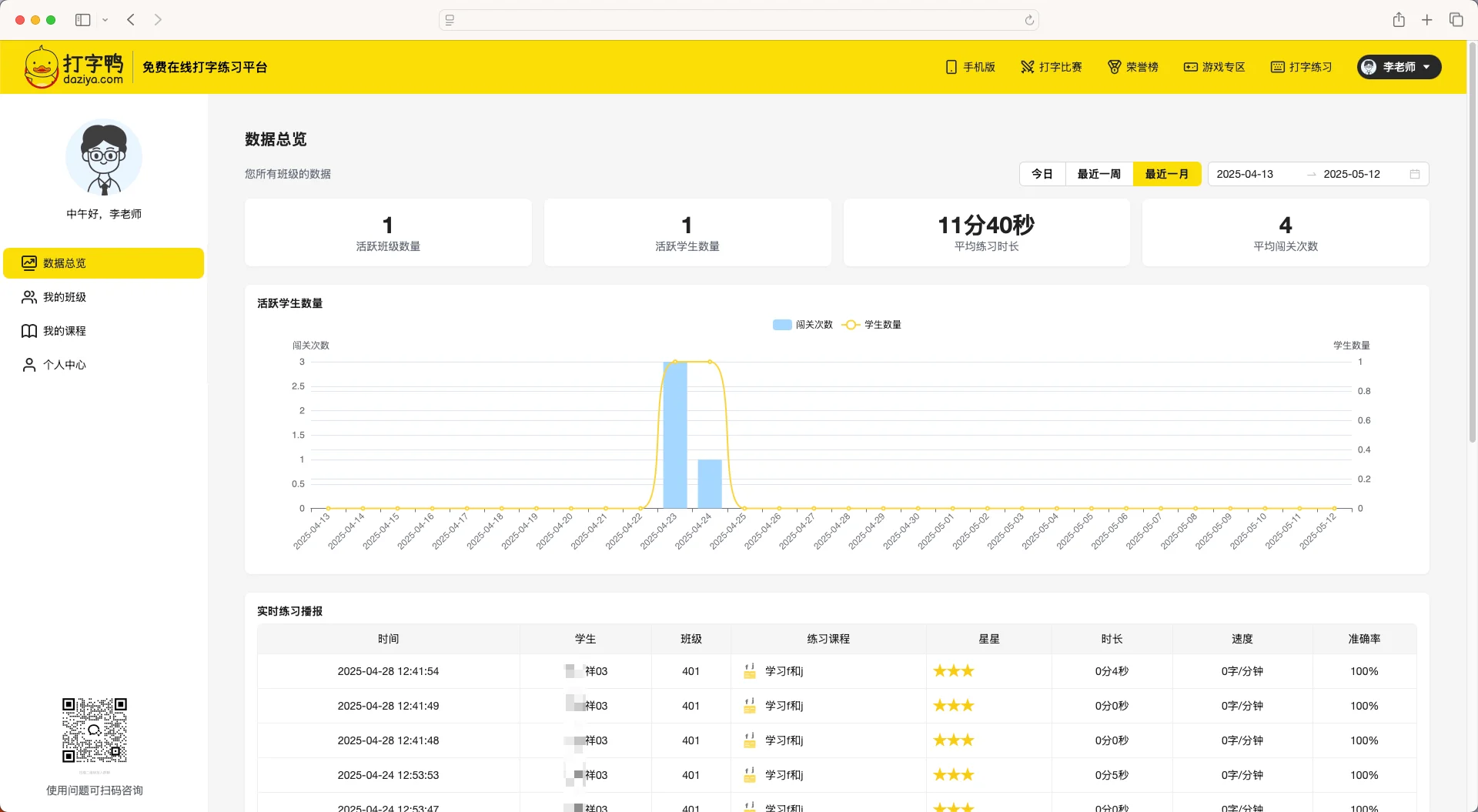Open the start date 2025-04-13 picker

coord(1245,174)
